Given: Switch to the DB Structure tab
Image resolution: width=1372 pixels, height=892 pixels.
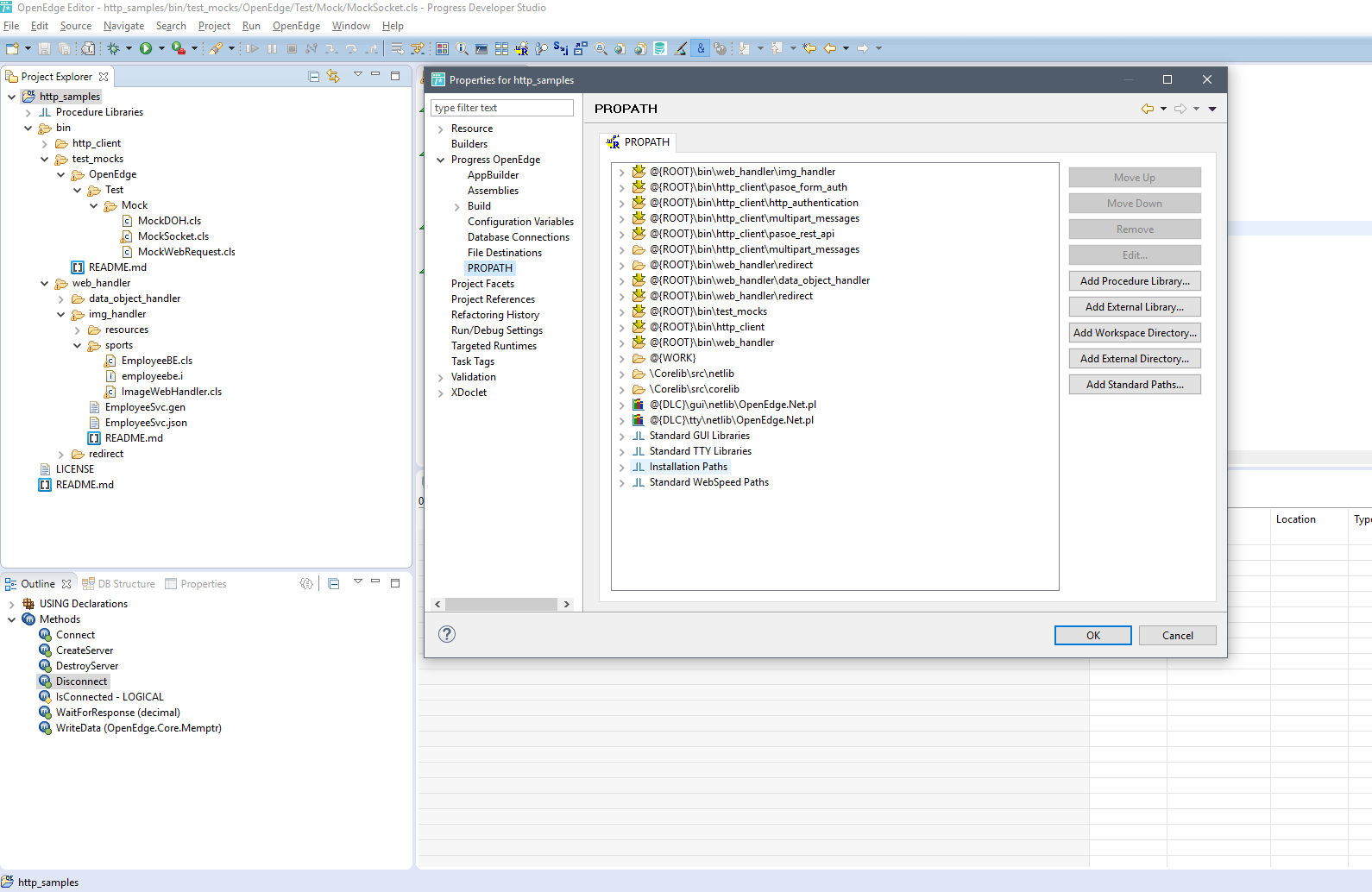Looking at the screenshot, I should coord(119,584).
